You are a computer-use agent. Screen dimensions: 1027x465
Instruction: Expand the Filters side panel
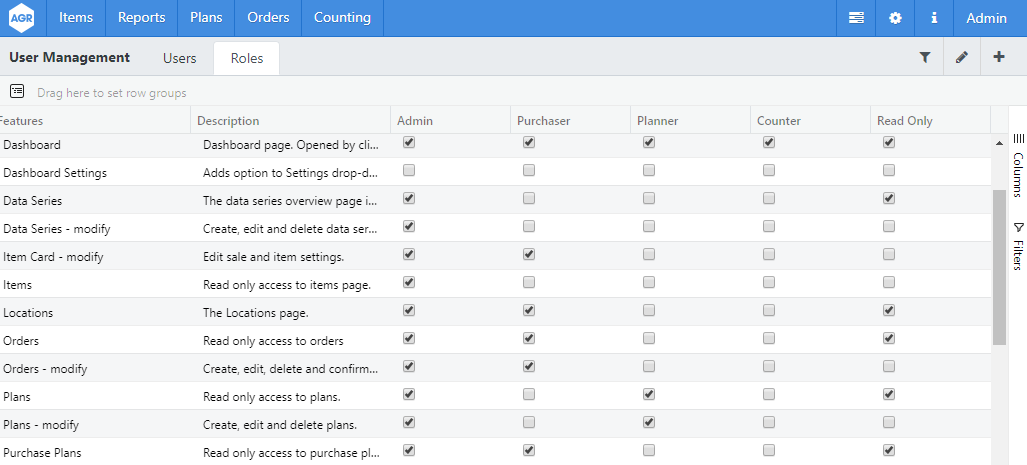click(1018, 246)
